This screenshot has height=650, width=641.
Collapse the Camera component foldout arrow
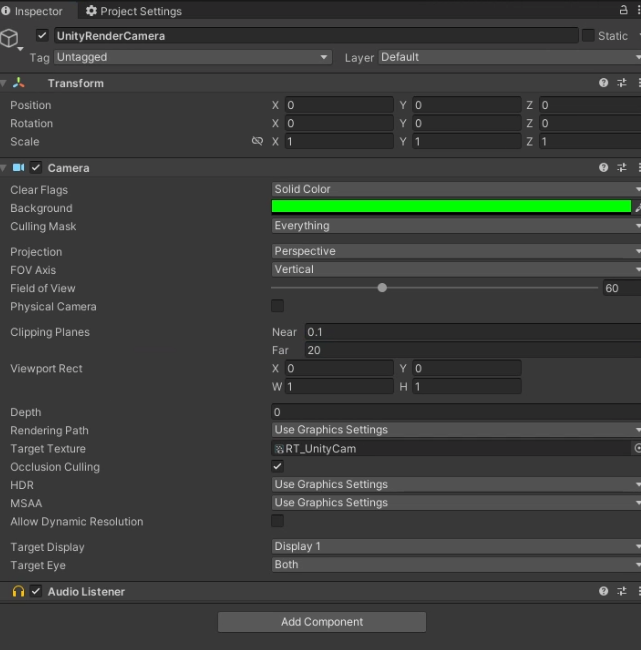coord(3,168)
